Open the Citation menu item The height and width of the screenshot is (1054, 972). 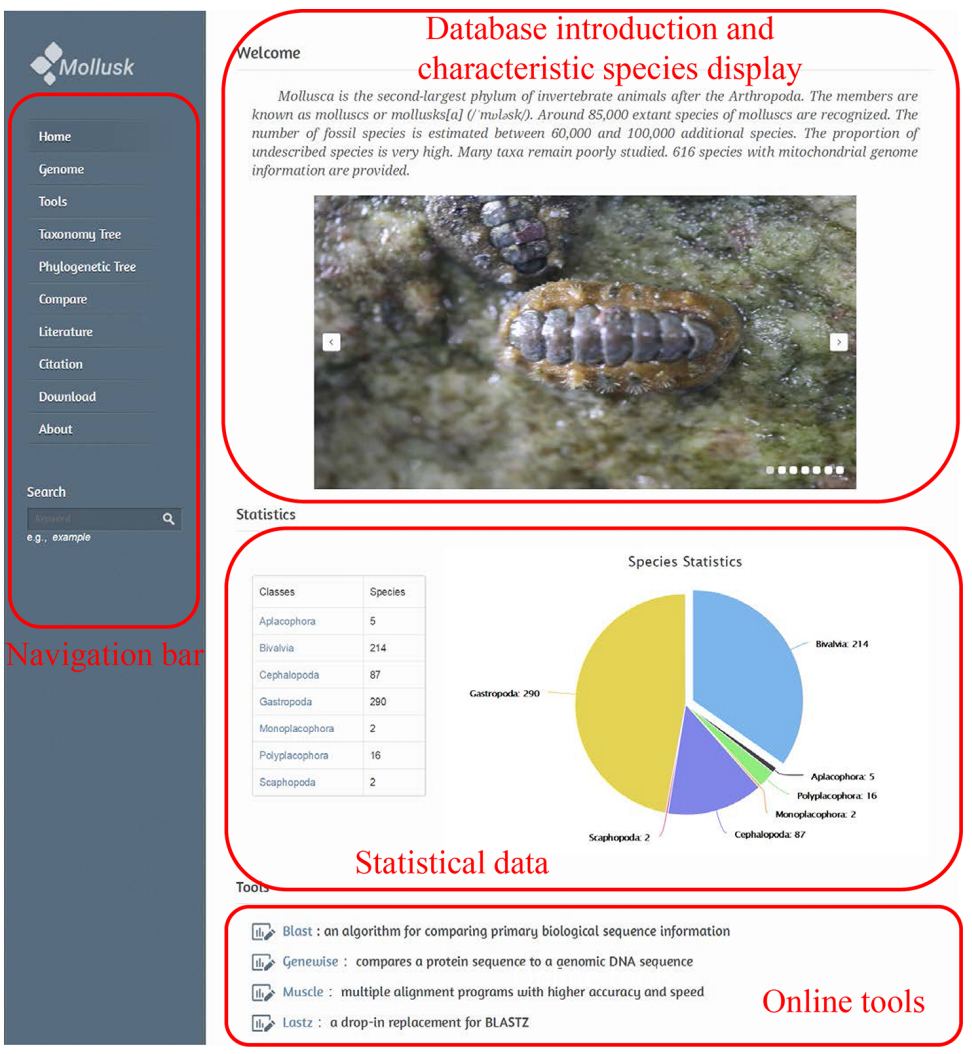coord(60,364)
